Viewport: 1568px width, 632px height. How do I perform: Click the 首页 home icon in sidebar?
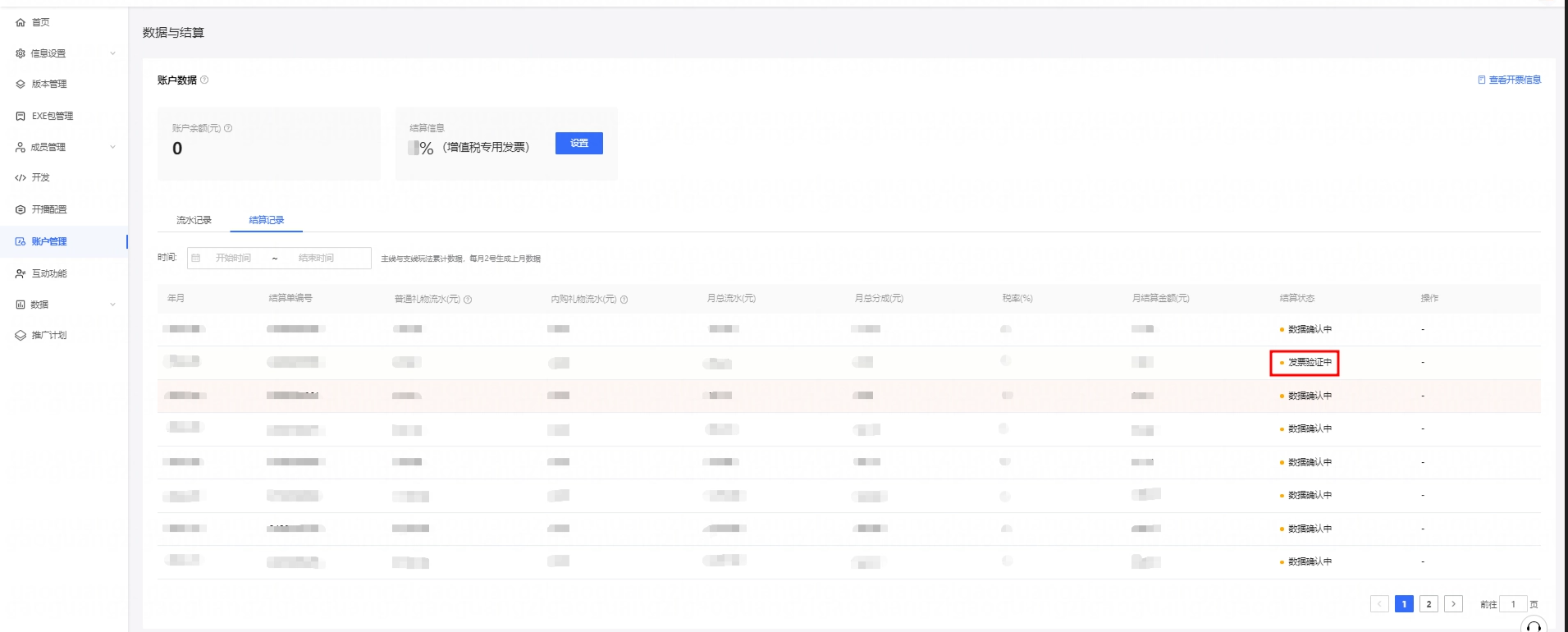click(x=21, y=22)
